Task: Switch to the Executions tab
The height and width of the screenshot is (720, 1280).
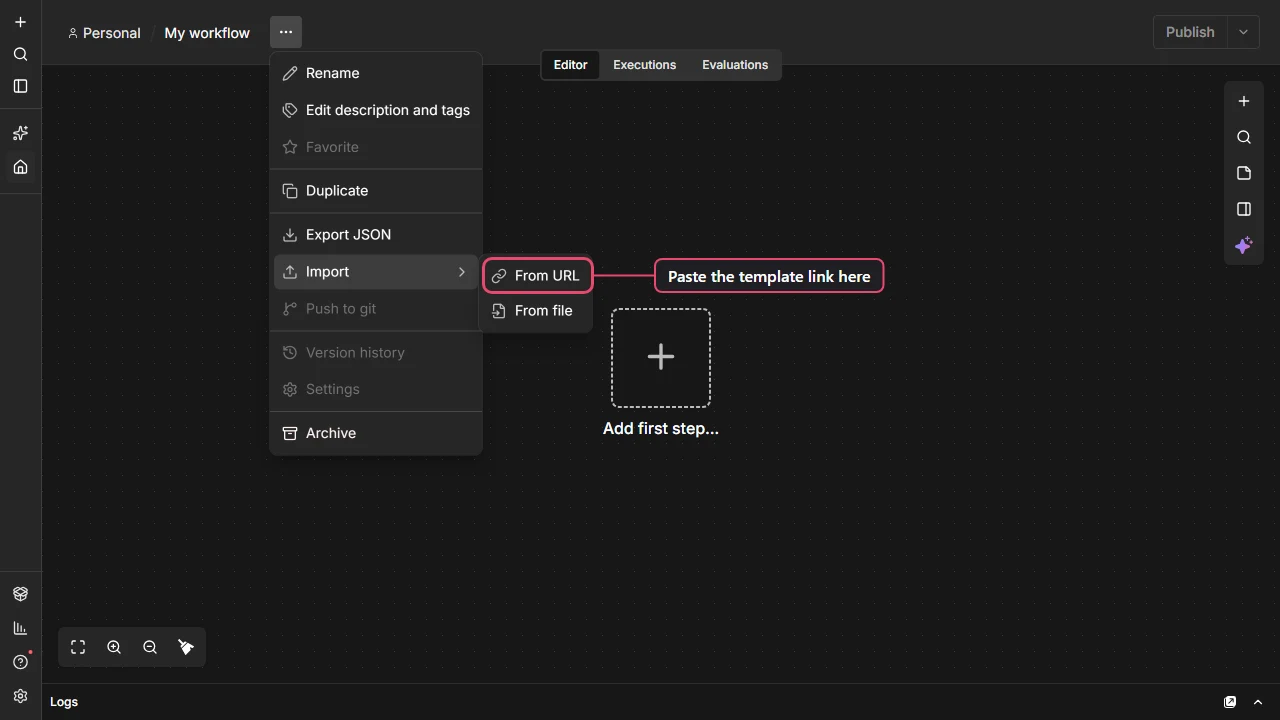Action: [645, 65]
